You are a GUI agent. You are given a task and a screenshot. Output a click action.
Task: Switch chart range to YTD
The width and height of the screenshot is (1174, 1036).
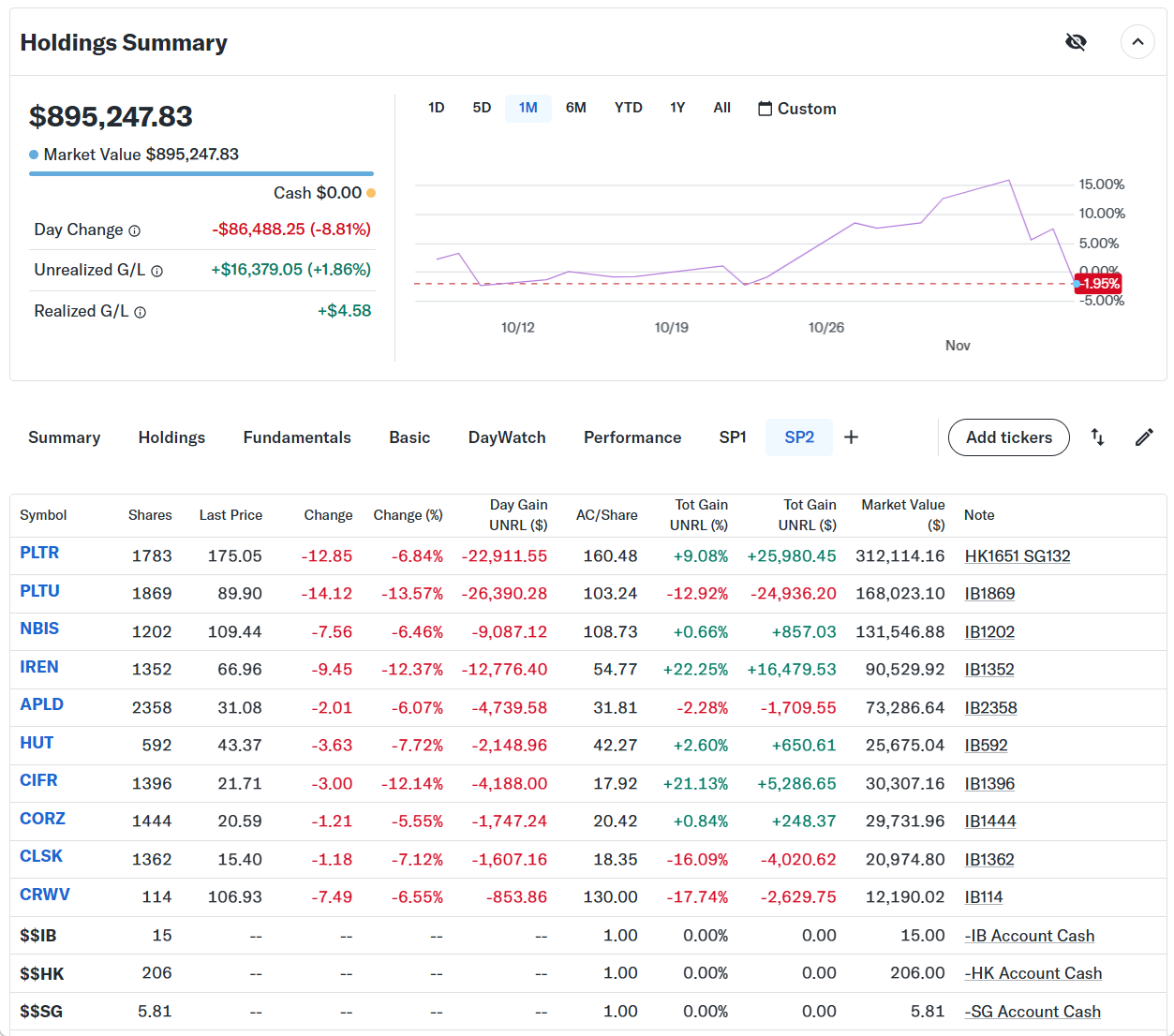[x=628, y=108]
